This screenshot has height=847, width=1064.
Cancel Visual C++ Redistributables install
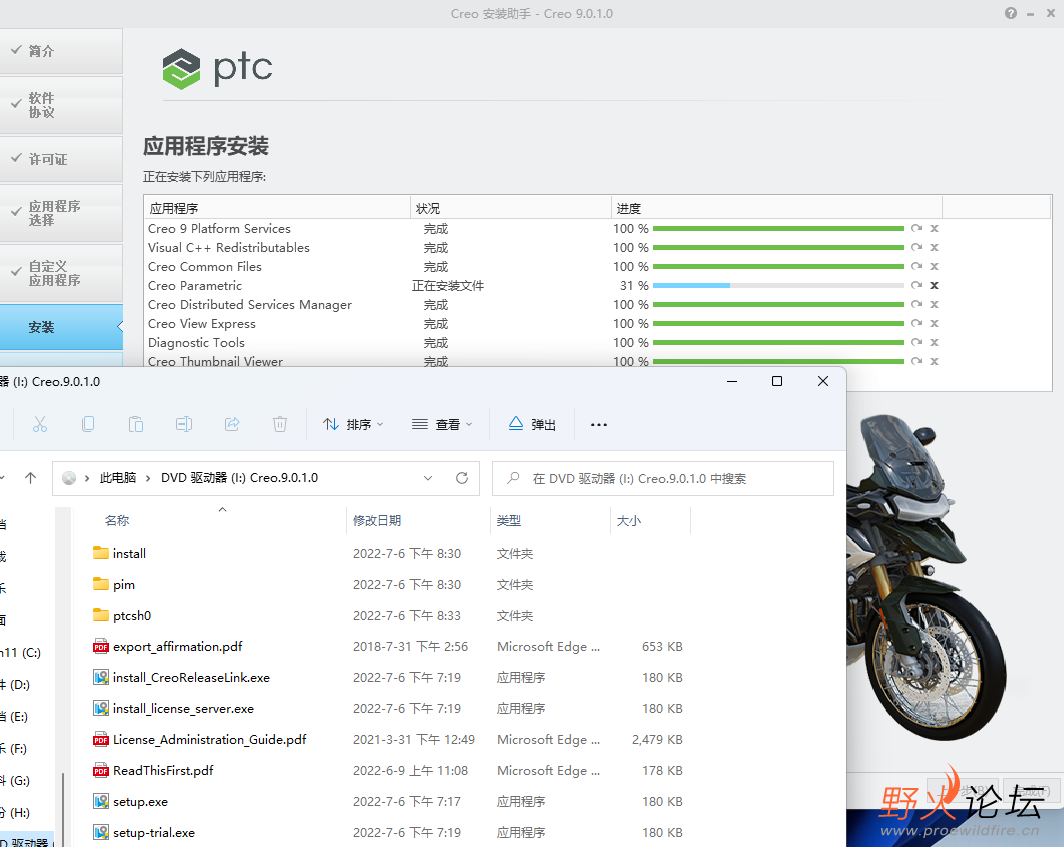point(934,248)
